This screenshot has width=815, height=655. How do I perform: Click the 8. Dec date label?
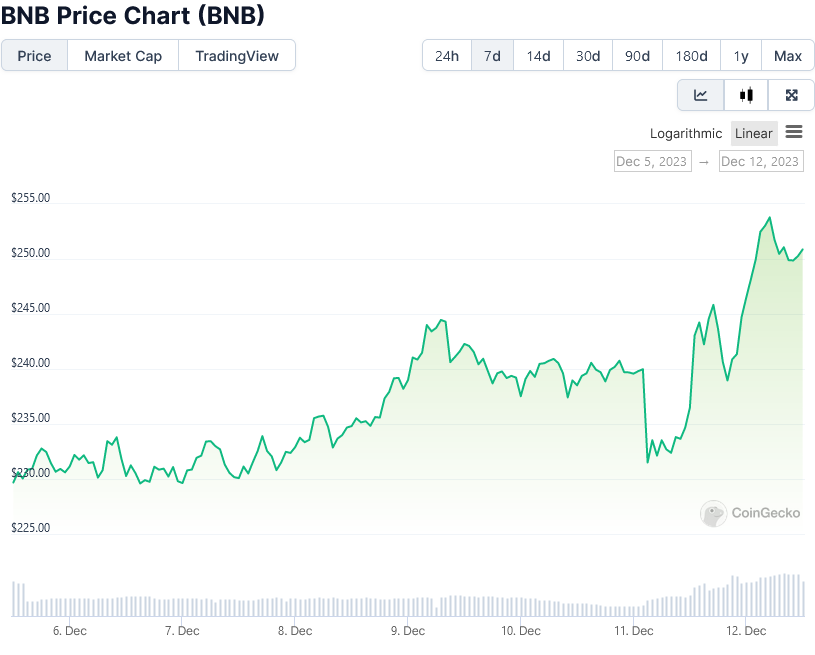pos(295,631)
